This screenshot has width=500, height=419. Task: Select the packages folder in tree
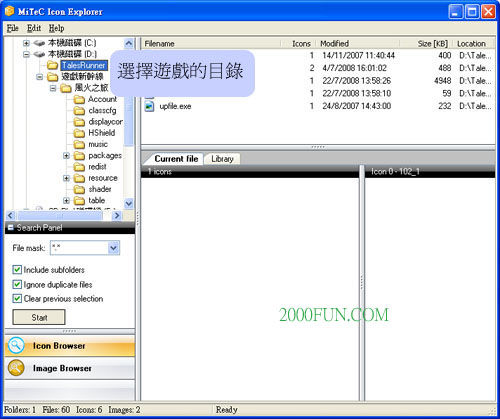coord(105,156)
